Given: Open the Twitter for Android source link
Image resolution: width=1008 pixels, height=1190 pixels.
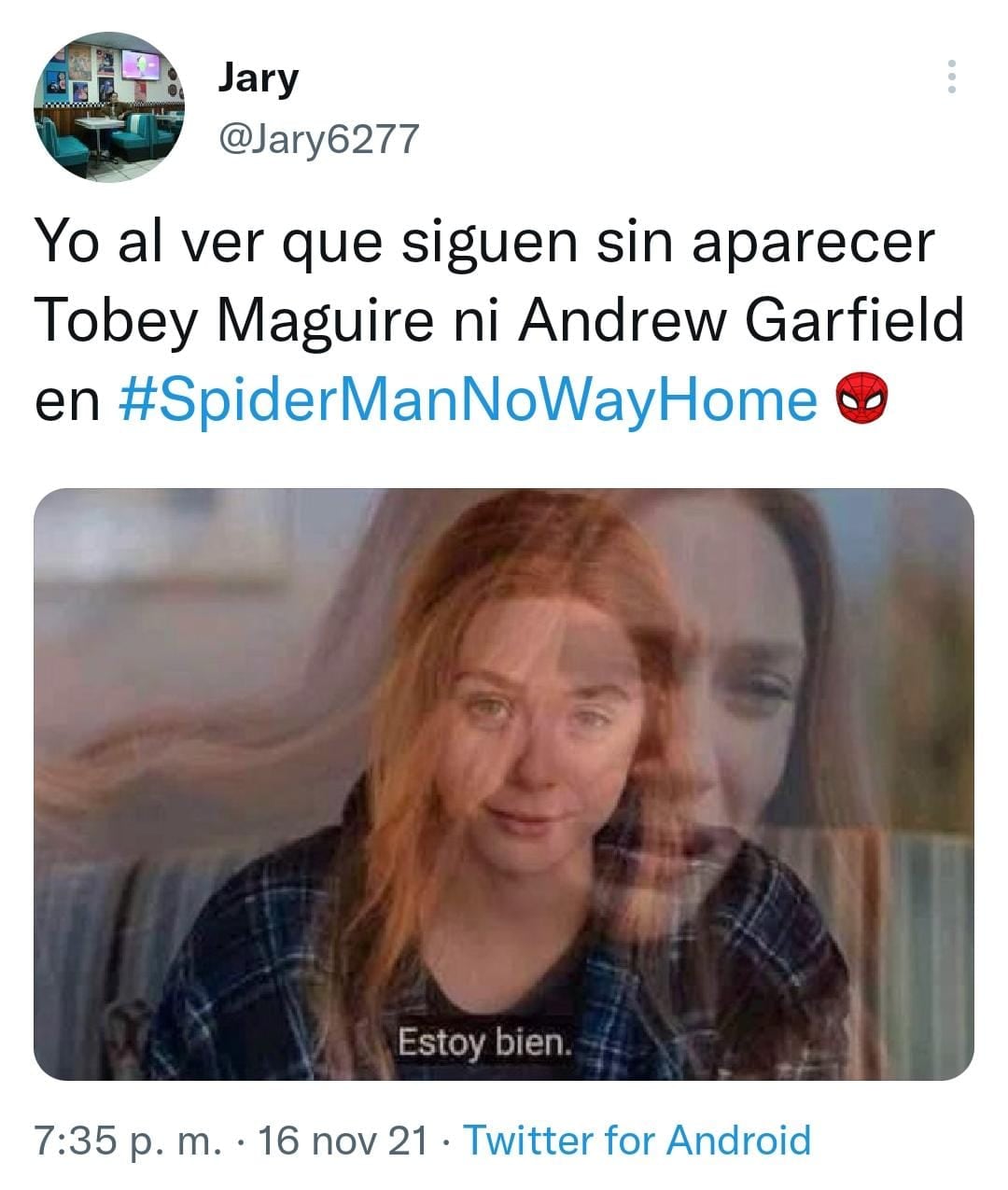Looking at the screenshot, I should (x=637, y=1140).
